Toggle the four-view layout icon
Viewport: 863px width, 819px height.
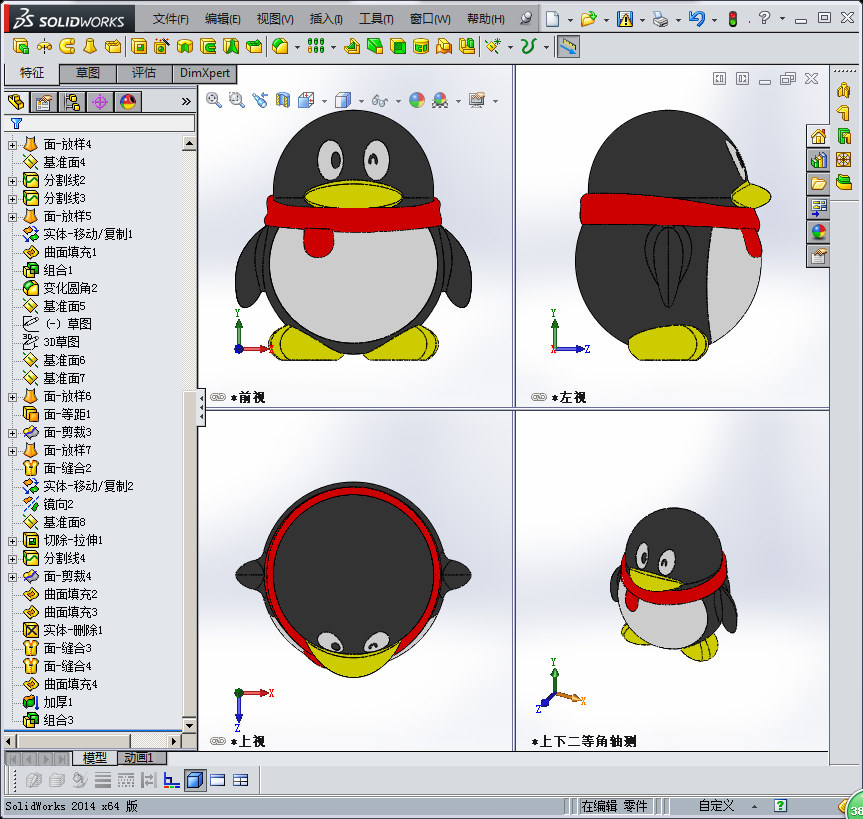[x=239, y=779]
